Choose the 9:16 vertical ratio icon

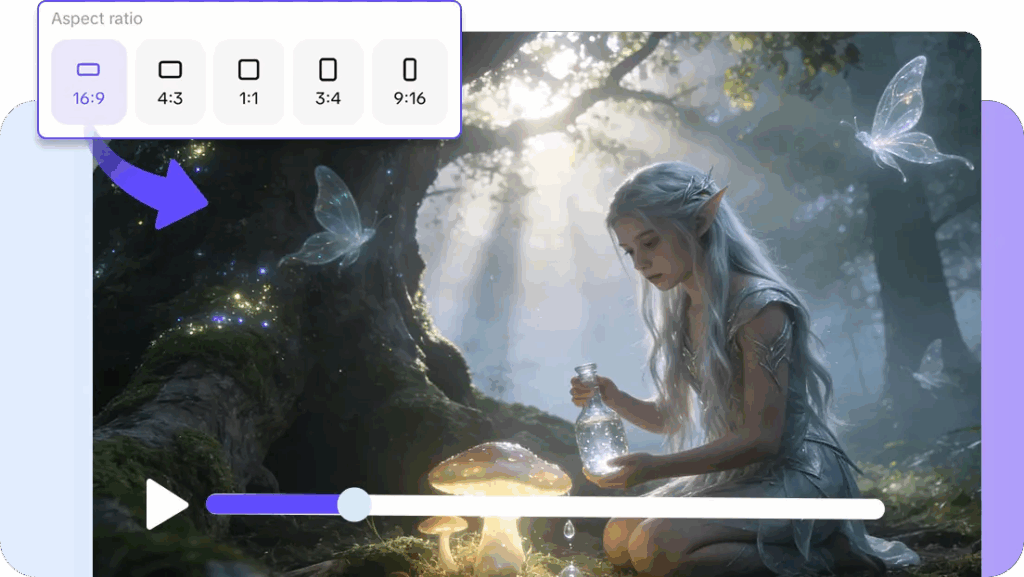[409, 69]
